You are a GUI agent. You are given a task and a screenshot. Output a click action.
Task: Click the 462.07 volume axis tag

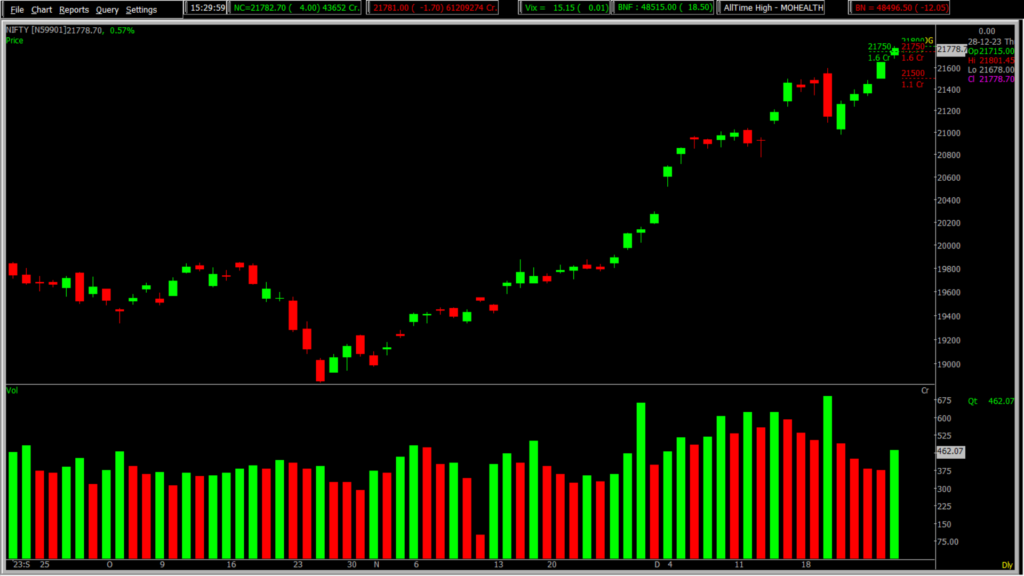[949, 451]
